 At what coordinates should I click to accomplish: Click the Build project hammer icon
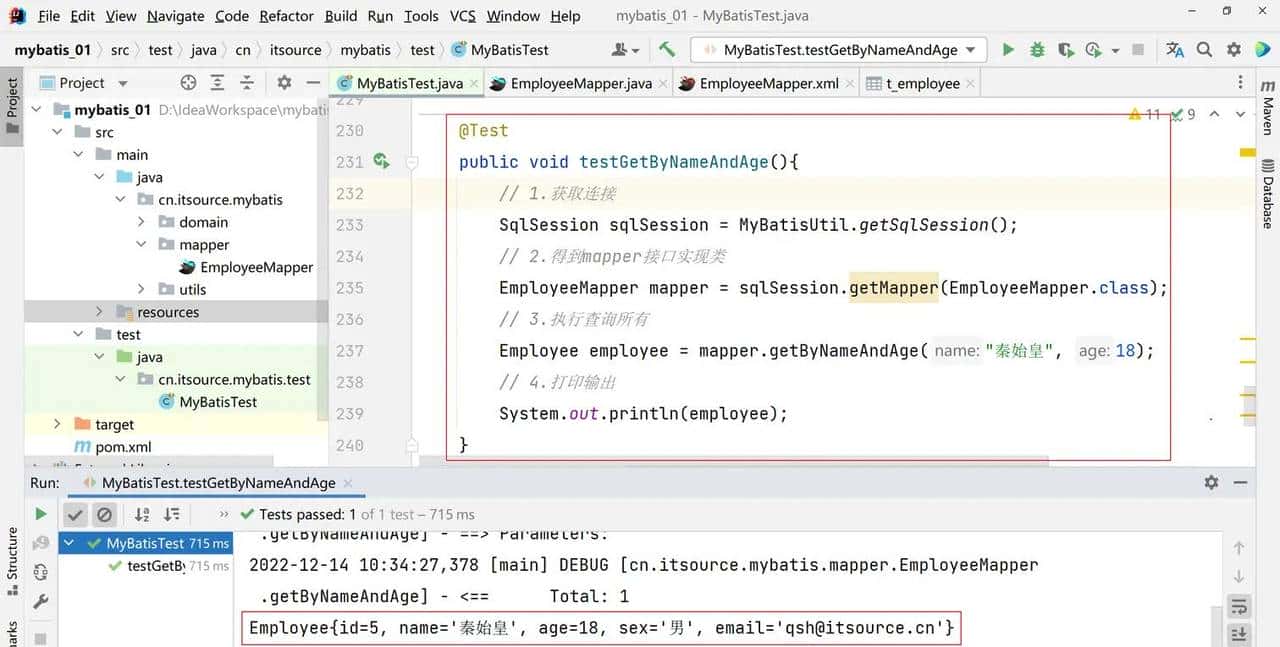pos(667,49)
